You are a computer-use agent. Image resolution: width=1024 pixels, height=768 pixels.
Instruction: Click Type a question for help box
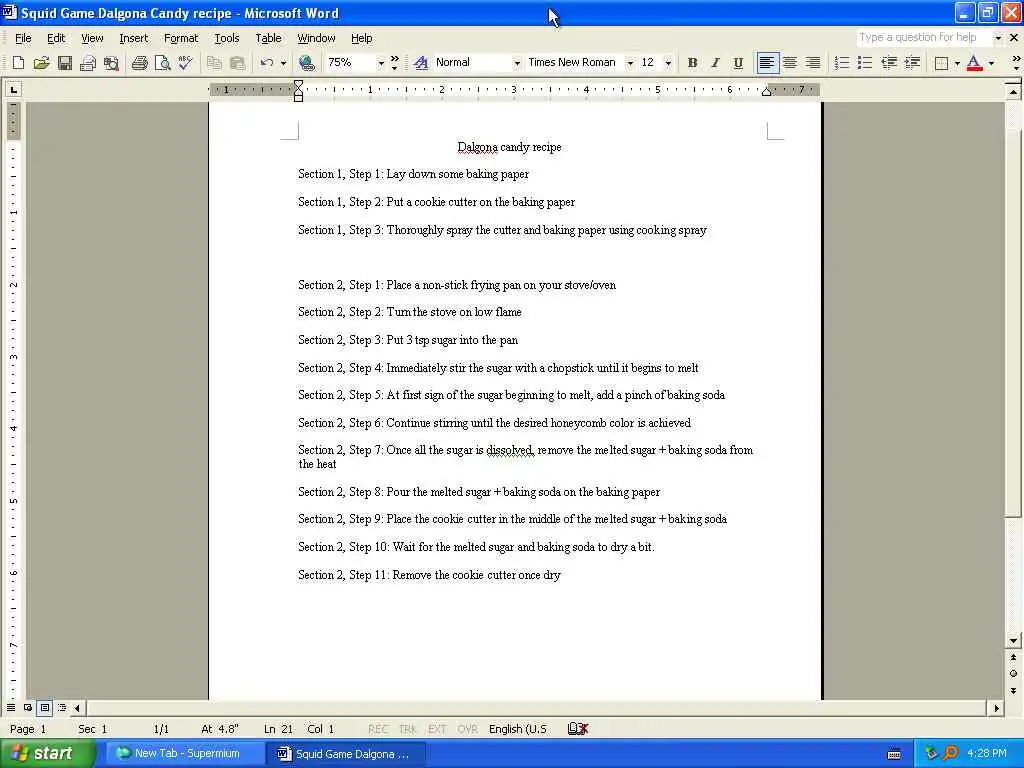(924, 37)
